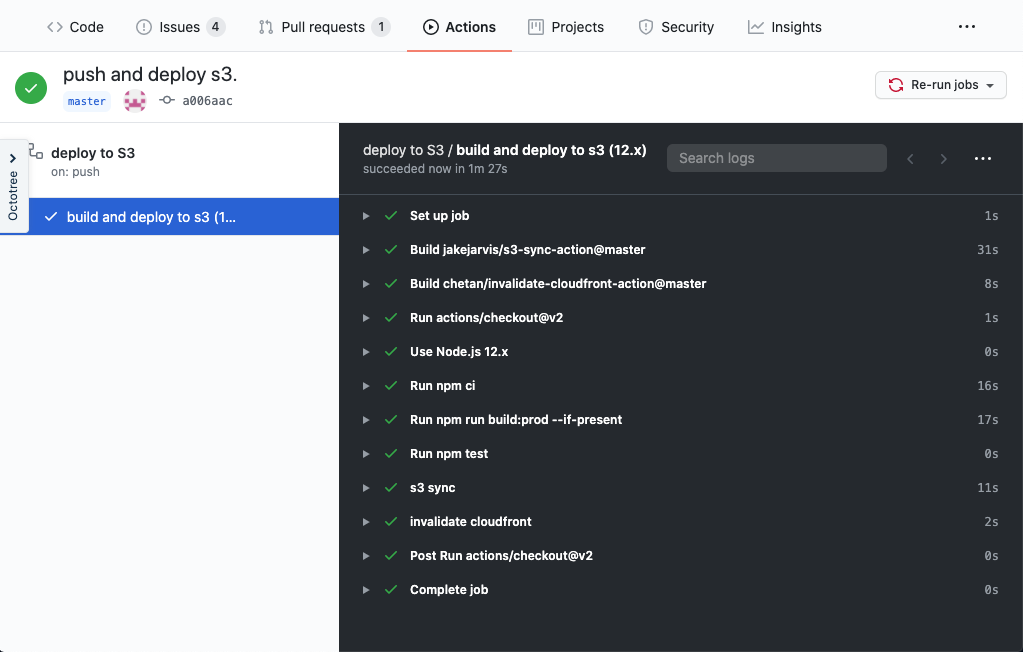This screenshot has width=1023, height=652.
Task: Expand the Complete job step
Action: click(366, 589)
